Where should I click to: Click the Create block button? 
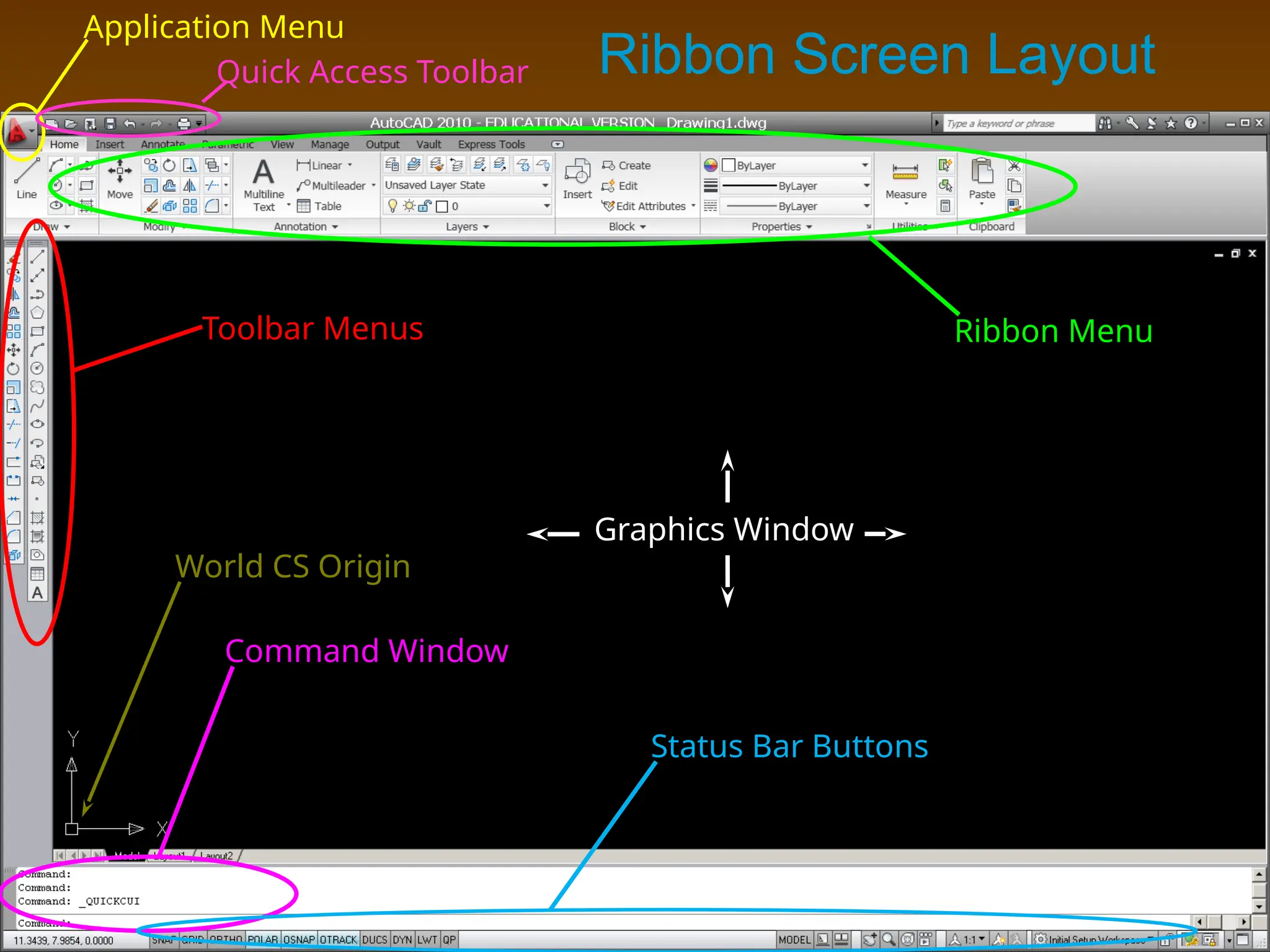(626, 165)
